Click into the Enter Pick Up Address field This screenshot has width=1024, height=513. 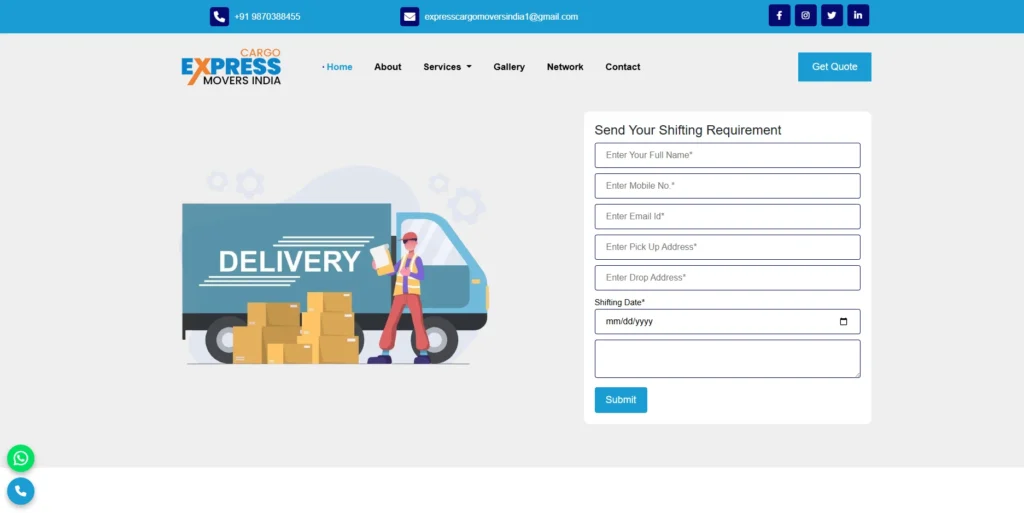pos(727,247)
